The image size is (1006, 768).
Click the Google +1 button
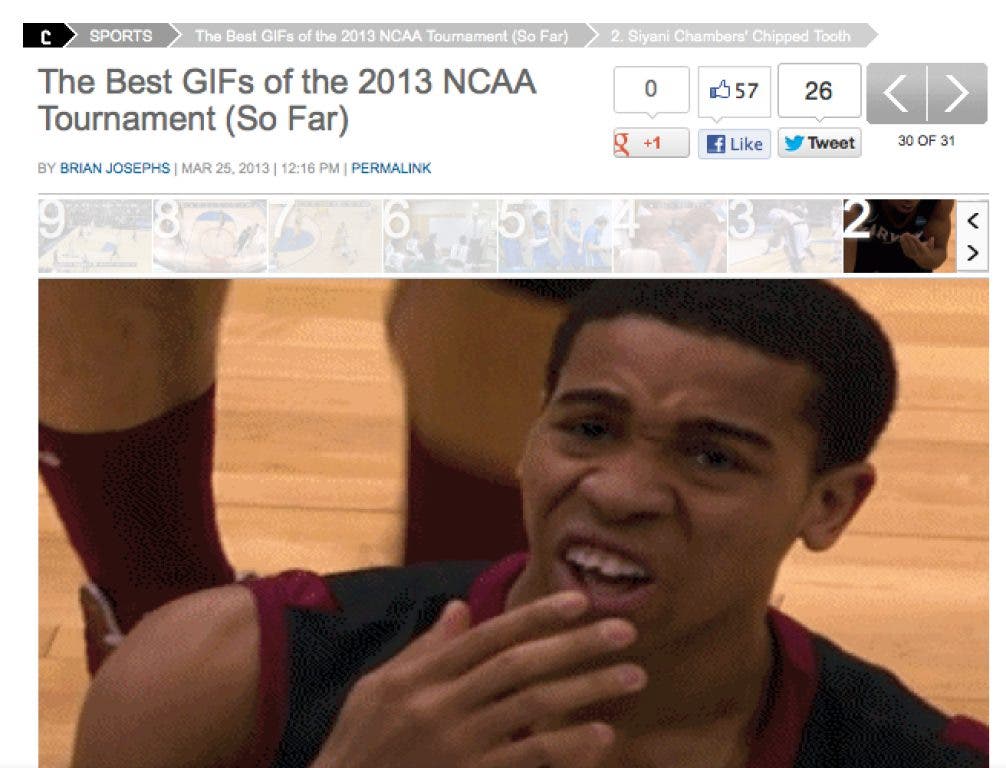point(651,142)
